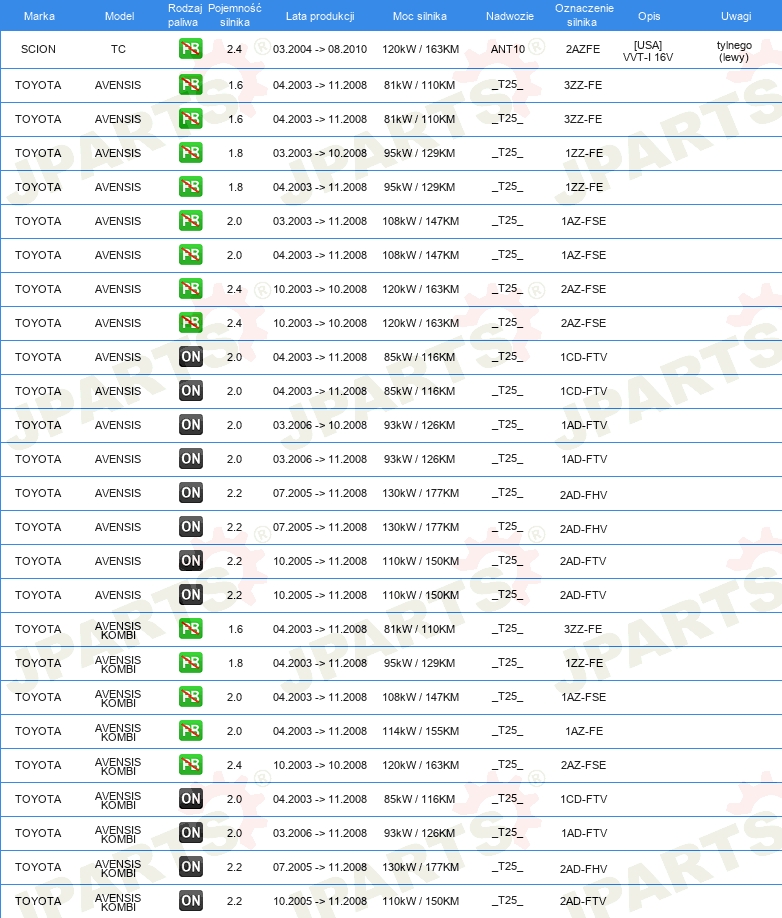The height and width of the screenshot is (918, 782).
Task: Click the 2.4 engine capacity in the SCION row
Action: pos(234,49)
